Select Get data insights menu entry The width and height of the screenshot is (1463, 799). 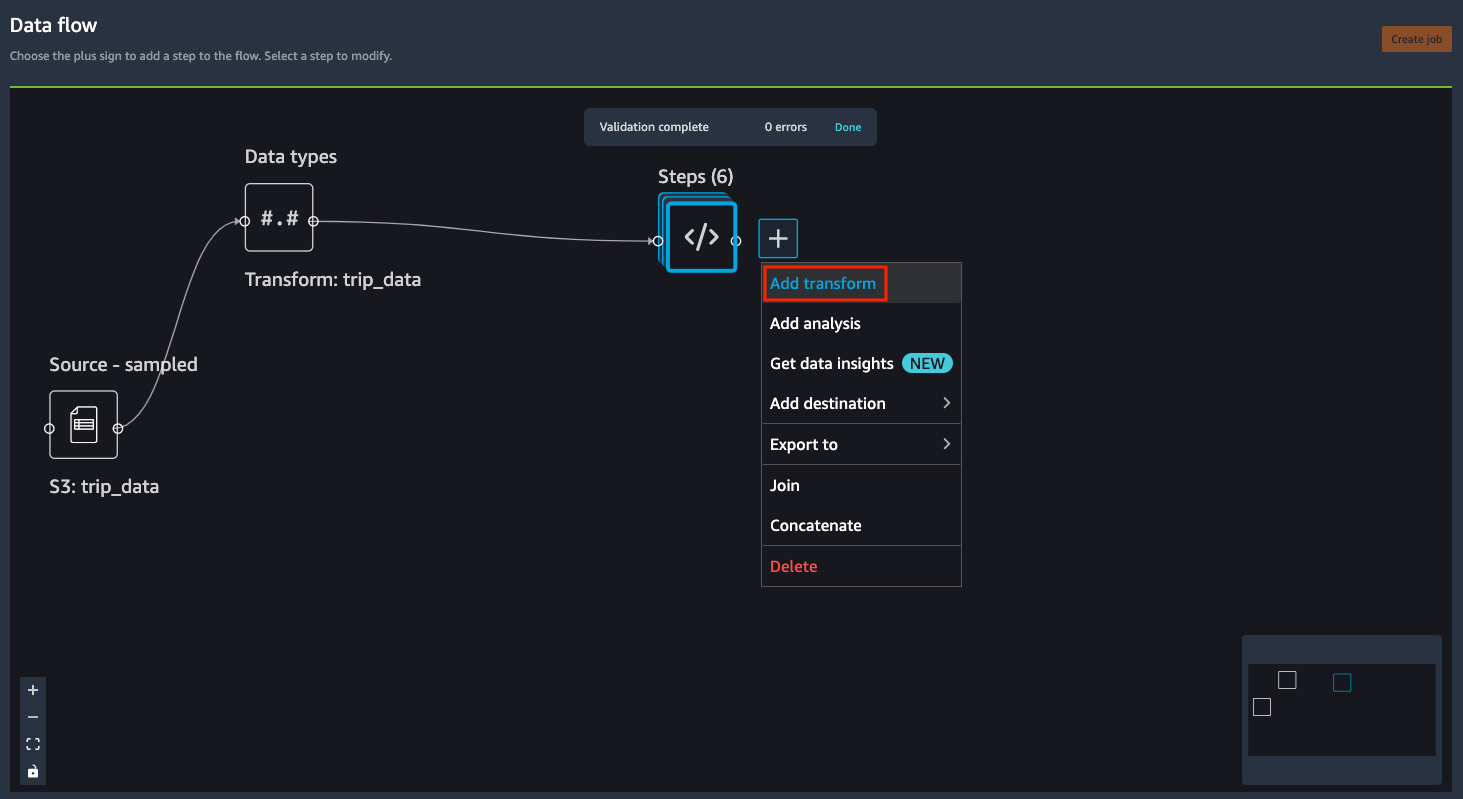coord(861,363)
